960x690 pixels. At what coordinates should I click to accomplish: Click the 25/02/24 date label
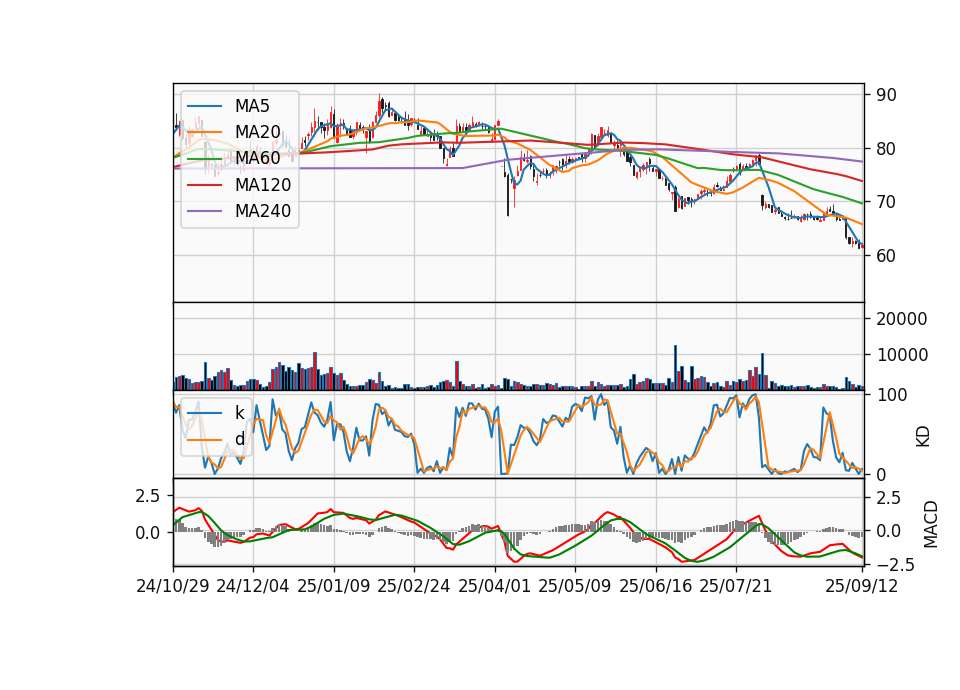414,586
